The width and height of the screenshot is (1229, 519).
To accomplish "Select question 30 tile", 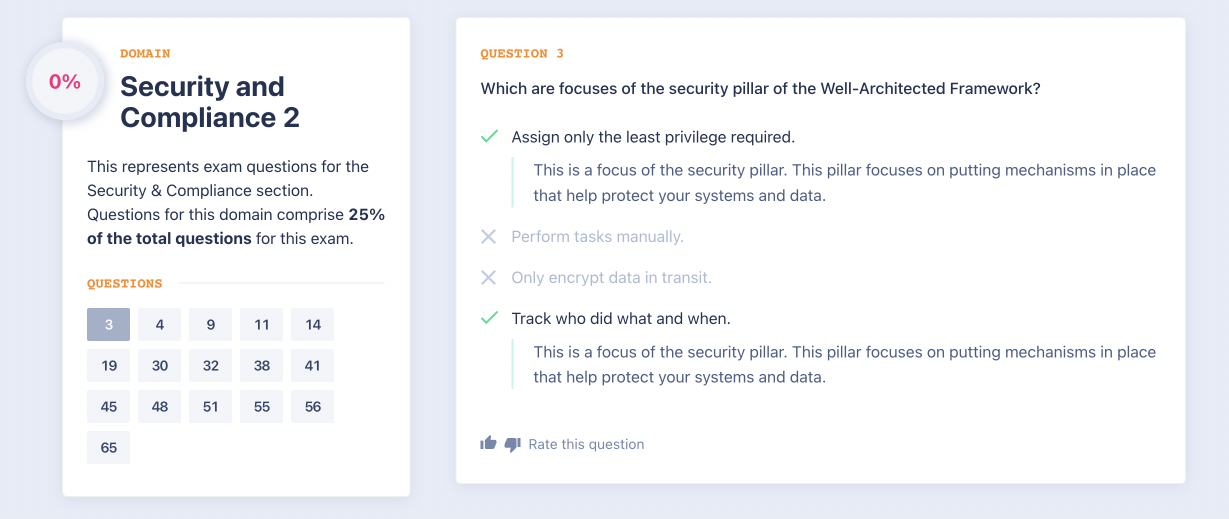I will coord(159,366).
